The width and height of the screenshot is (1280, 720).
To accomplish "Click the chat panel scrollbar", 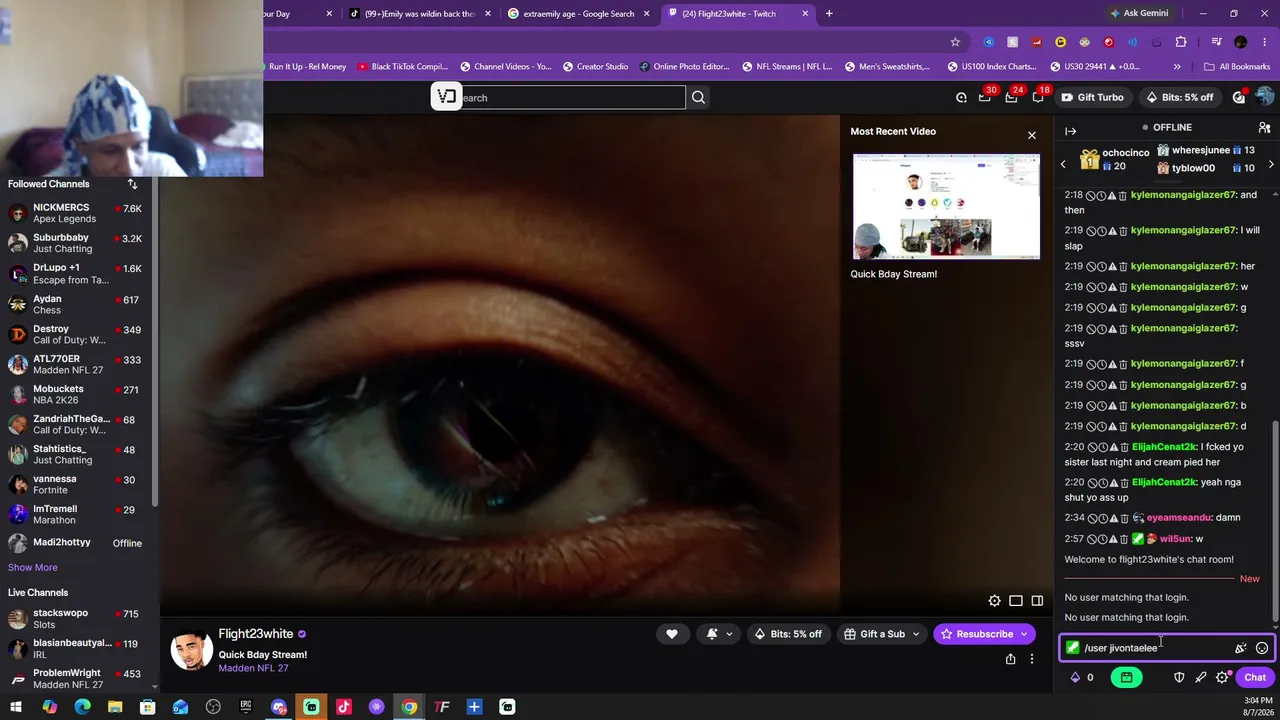I will tap(1275, 520).
